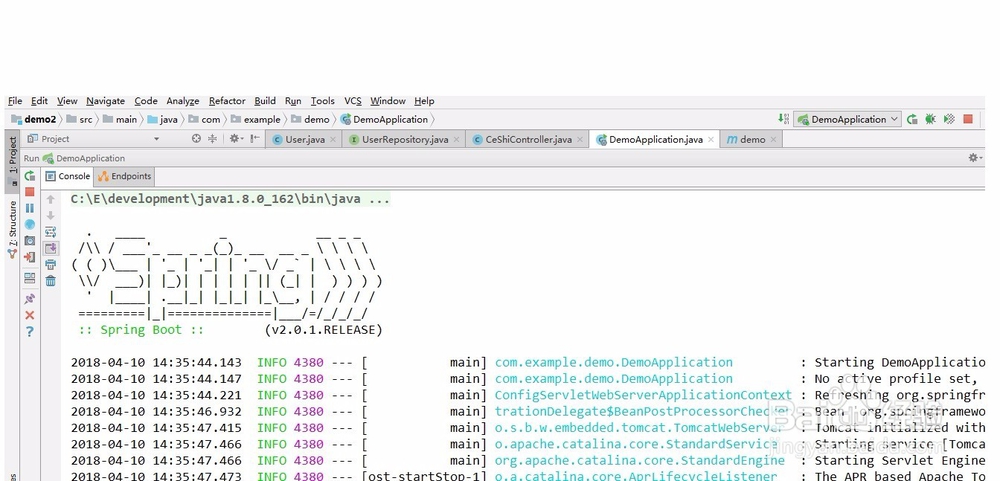The image size is (1000, 481).
Task: Open Project panel settings gear
Action: (x=235, y=138)
